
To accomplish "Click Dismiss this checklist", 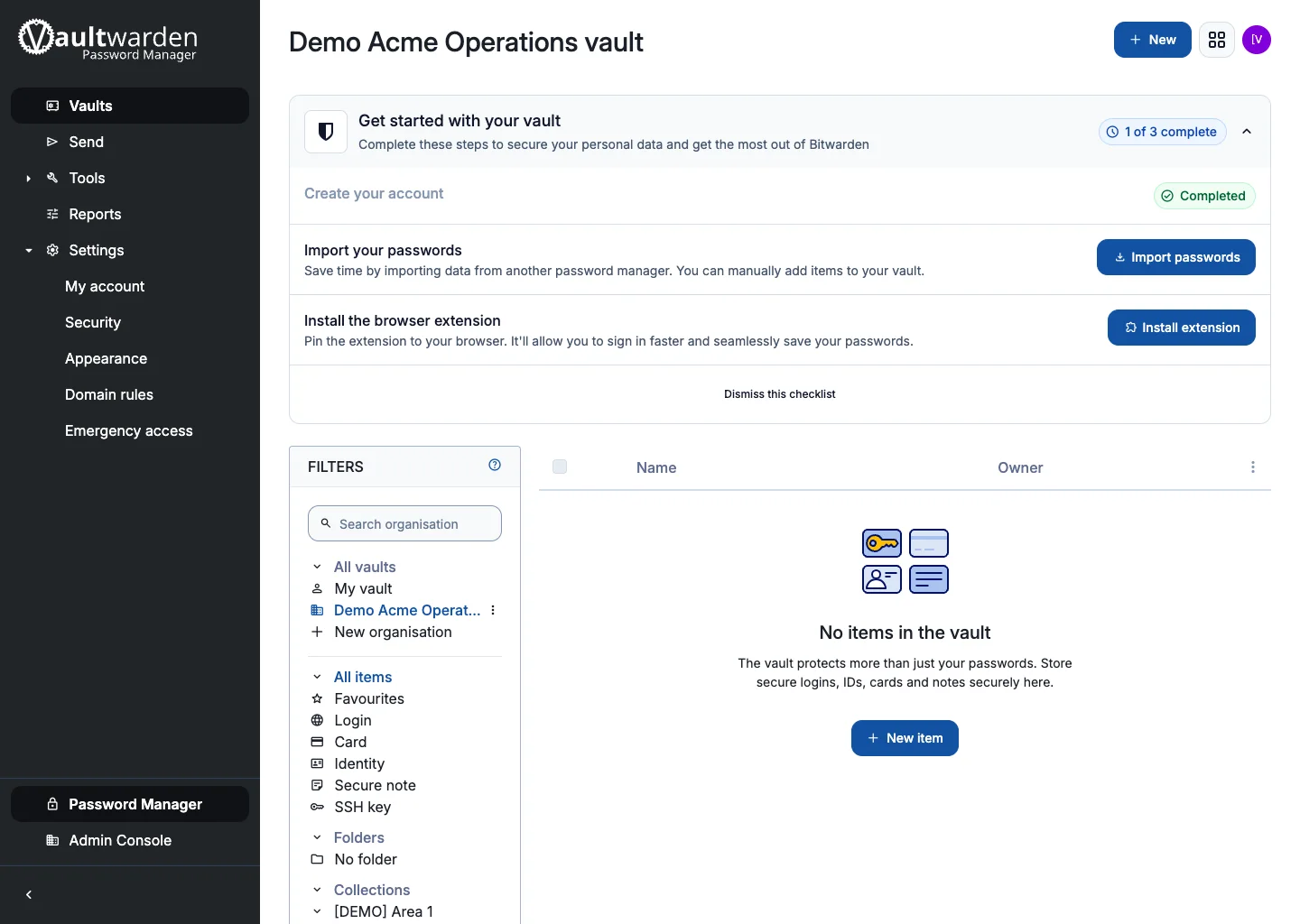I will pyautogui.click(x=780, y=394).
